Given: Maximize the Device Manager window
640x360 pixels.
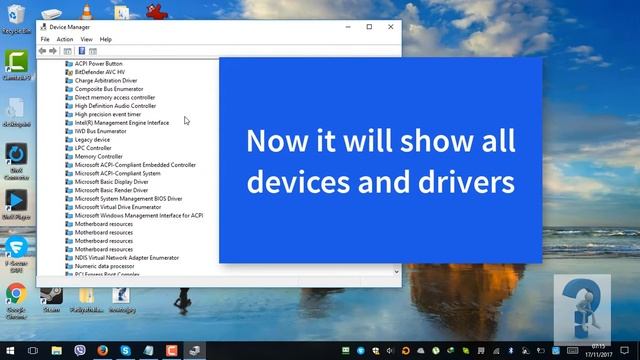Looking at the screenshot, I should tap(369, 27).
